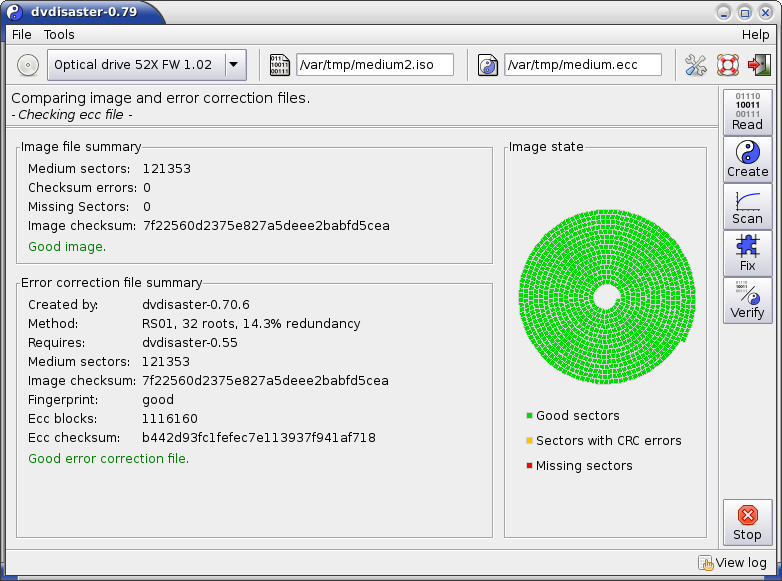Click the Read action button
The height and width of the screenshot is (581, 782).
coord(747,112)
